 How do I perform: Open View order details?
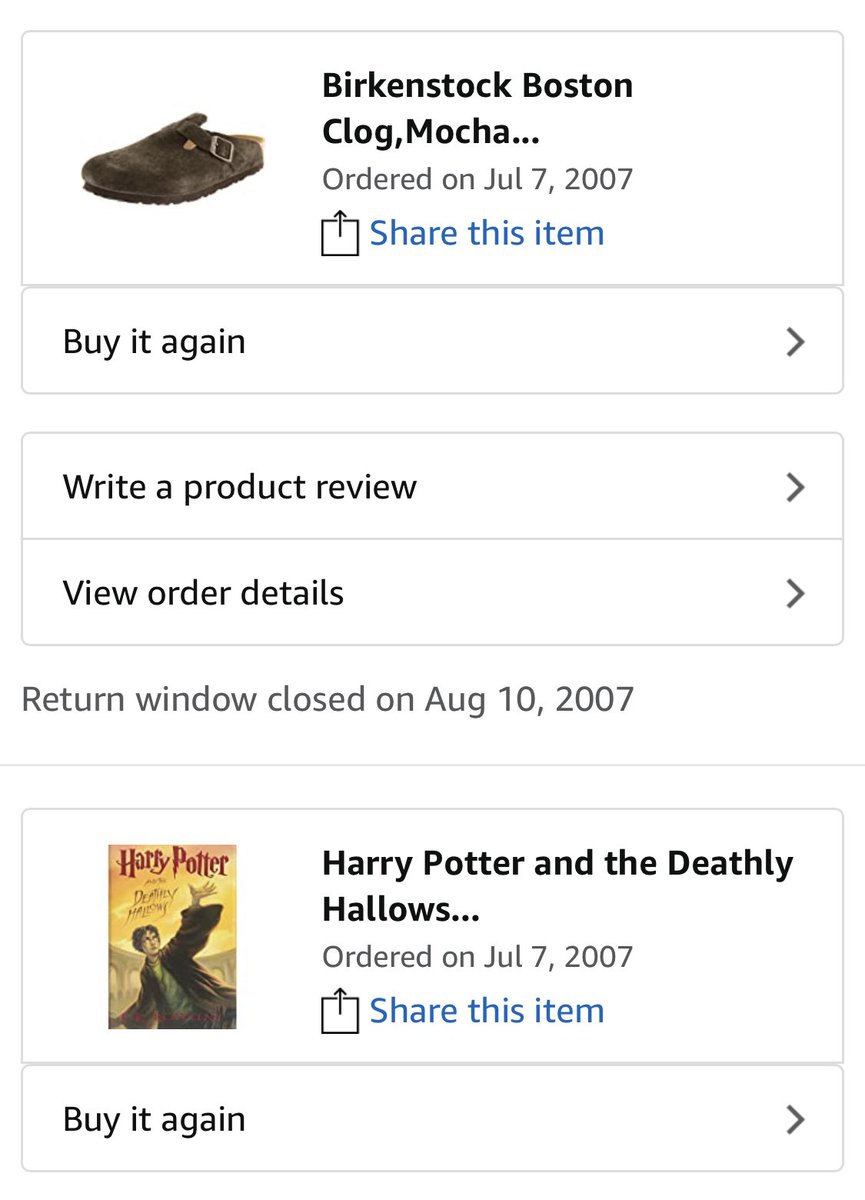click(203, 593)
